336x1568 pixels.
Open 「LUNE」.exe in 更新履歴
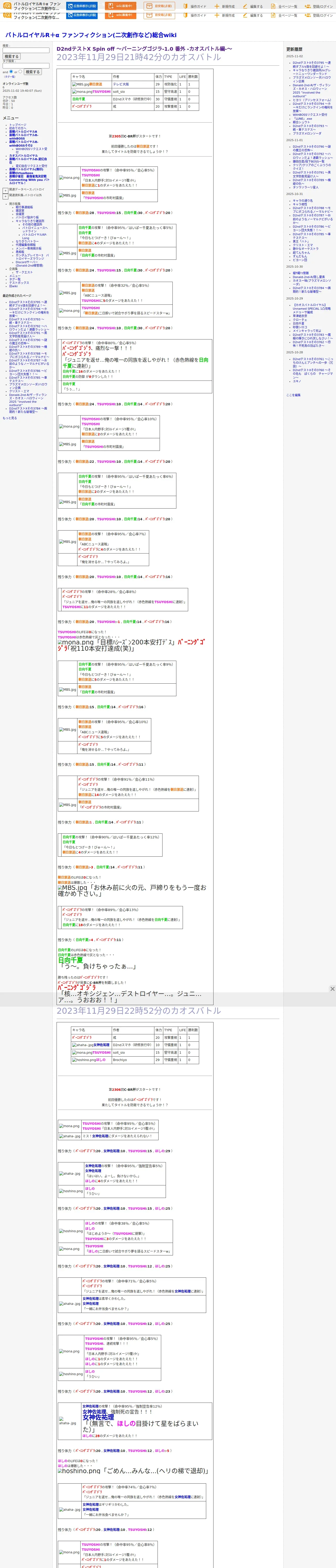point(303,119)
